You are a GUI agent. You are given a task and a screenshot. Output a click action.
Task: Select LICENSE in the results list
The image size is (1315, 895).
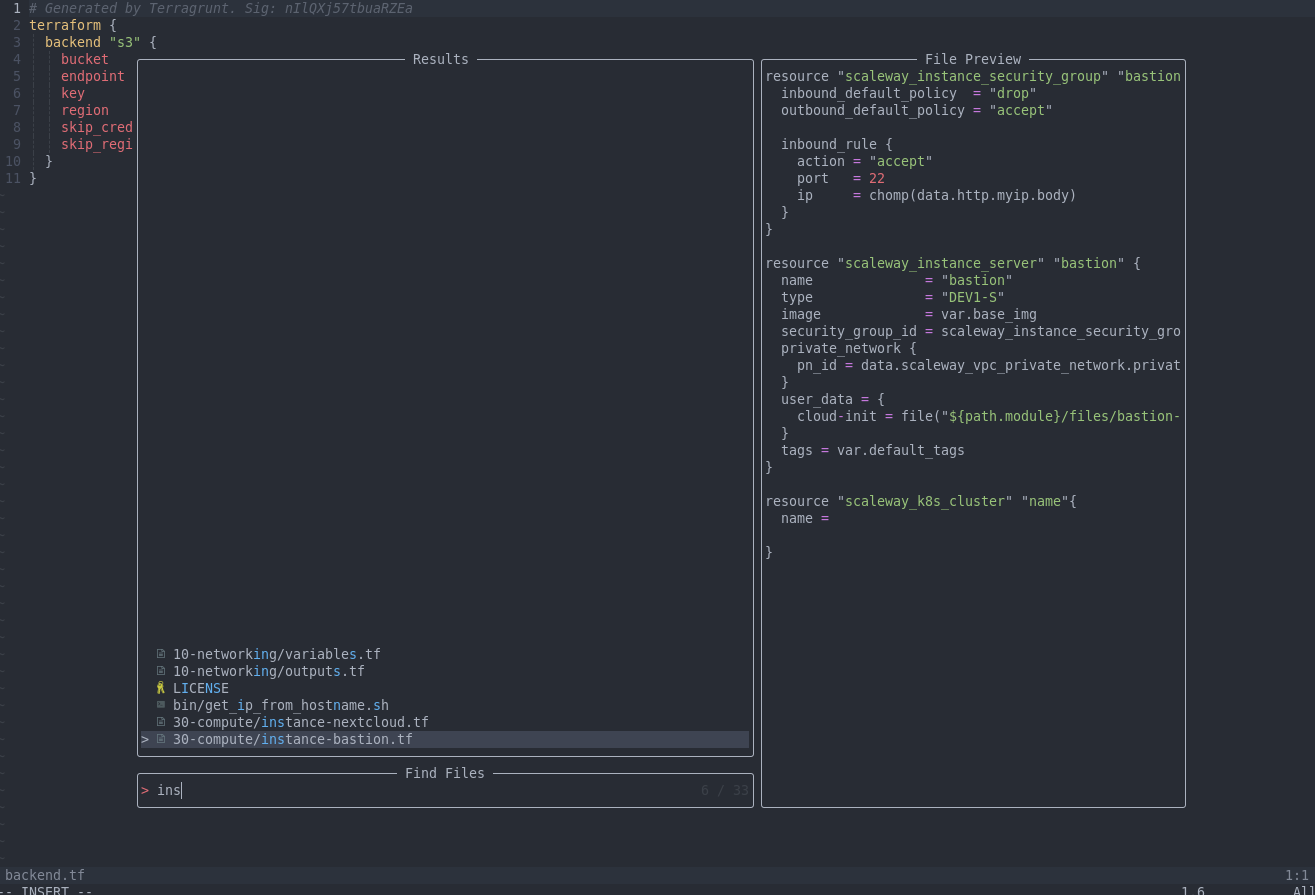tap(200, 688)
